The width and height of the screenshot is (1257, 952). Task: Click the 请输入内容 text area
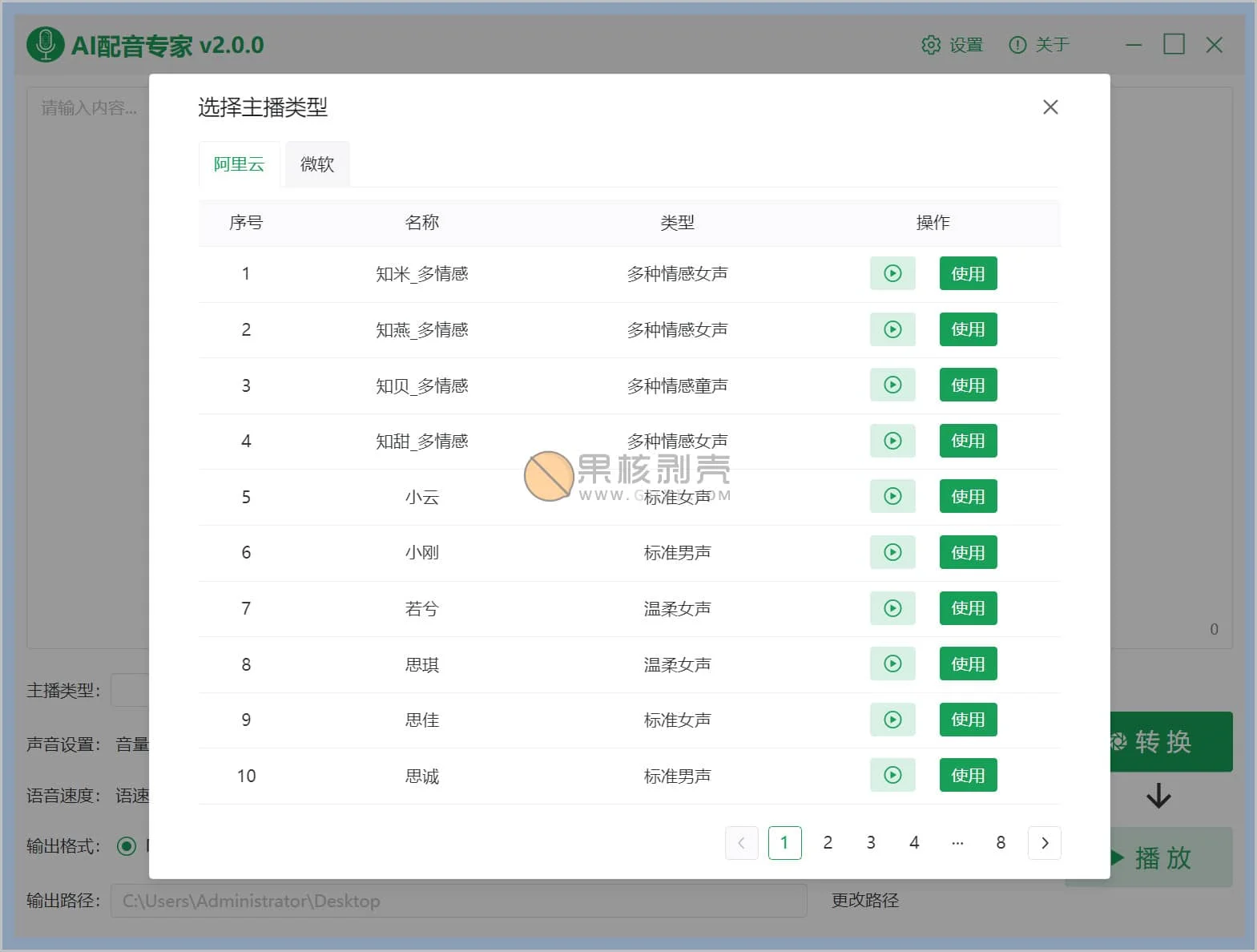pos(88,369)
